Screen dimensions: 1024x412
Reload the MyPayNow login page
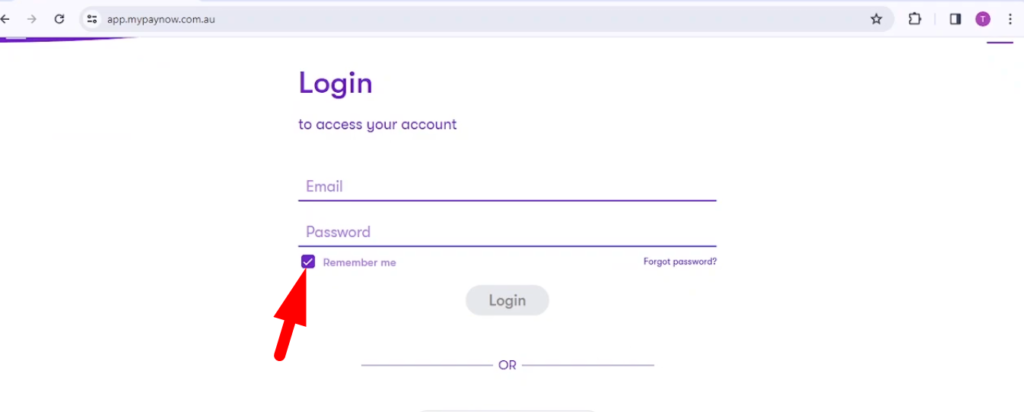point(60,18)
